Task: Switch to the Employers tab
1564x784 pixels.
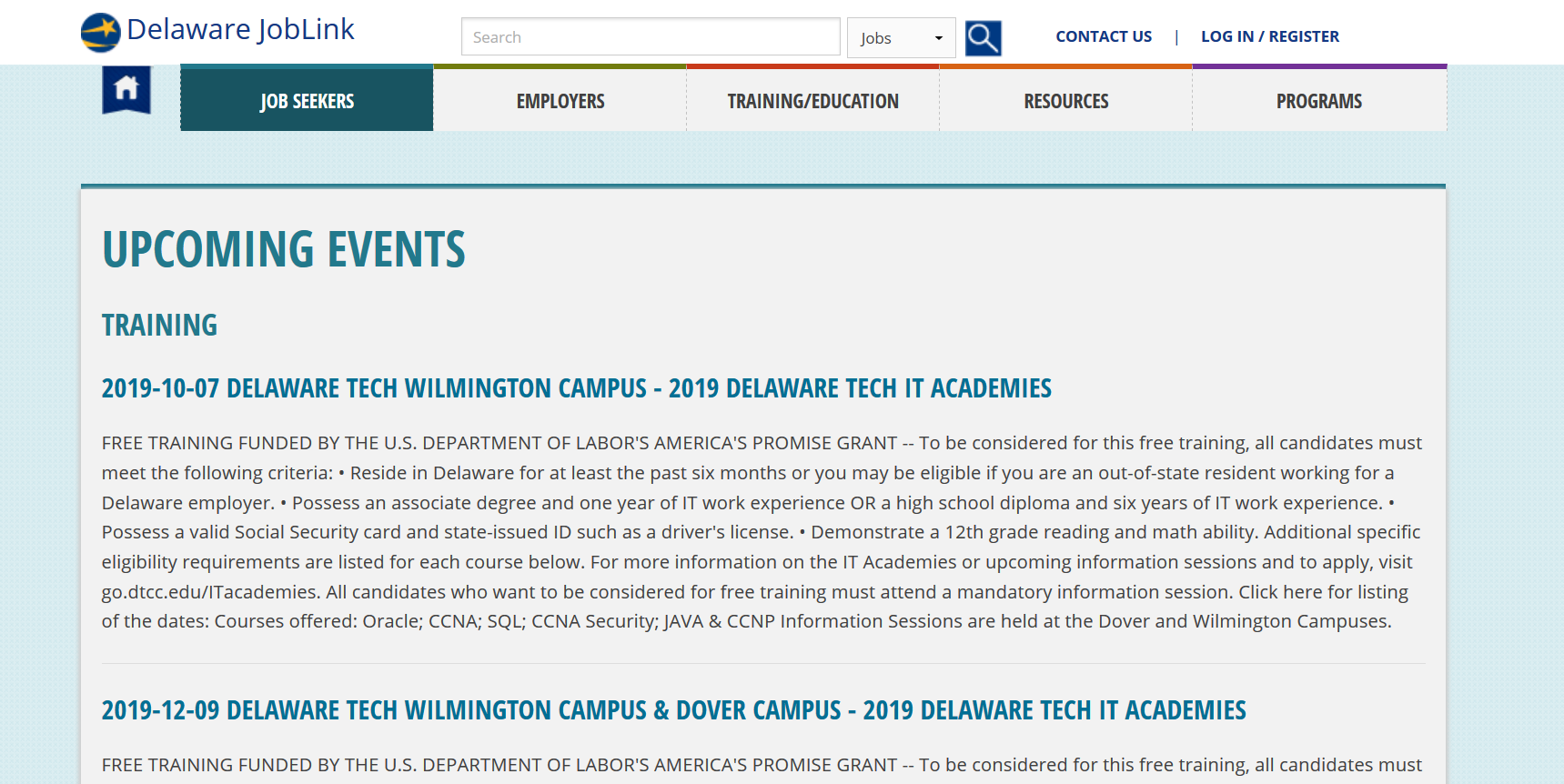Action: pos(560,99)
